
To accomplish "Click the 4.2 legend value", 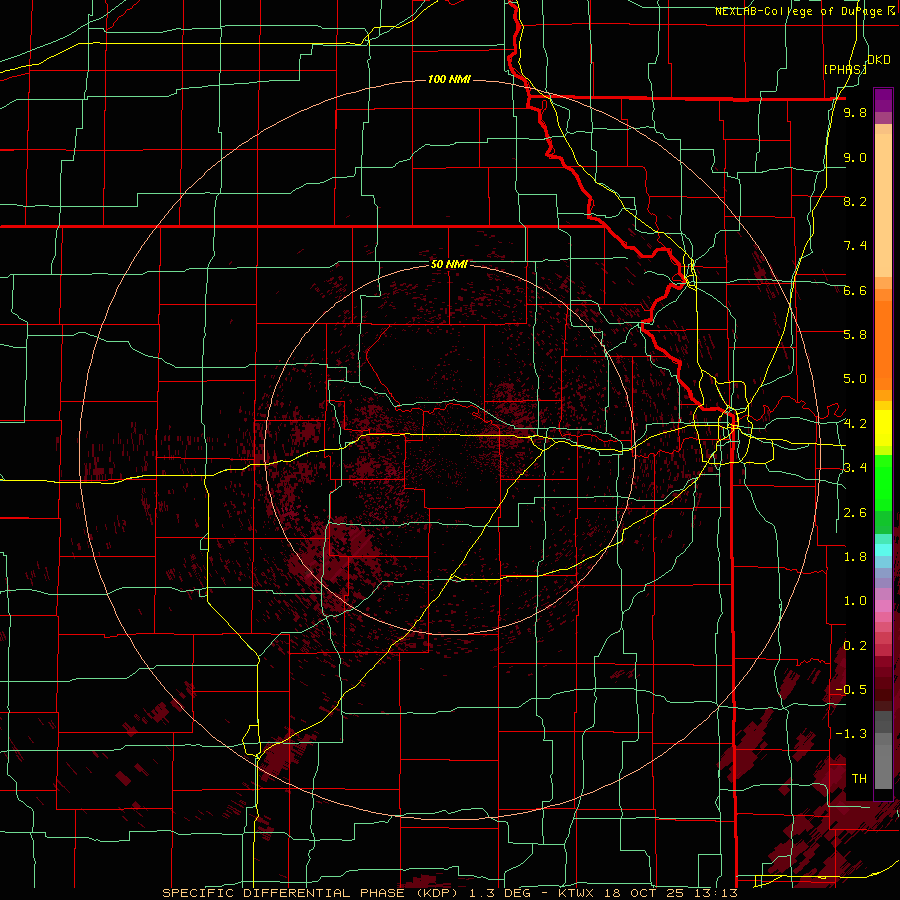I will (855, 424).
